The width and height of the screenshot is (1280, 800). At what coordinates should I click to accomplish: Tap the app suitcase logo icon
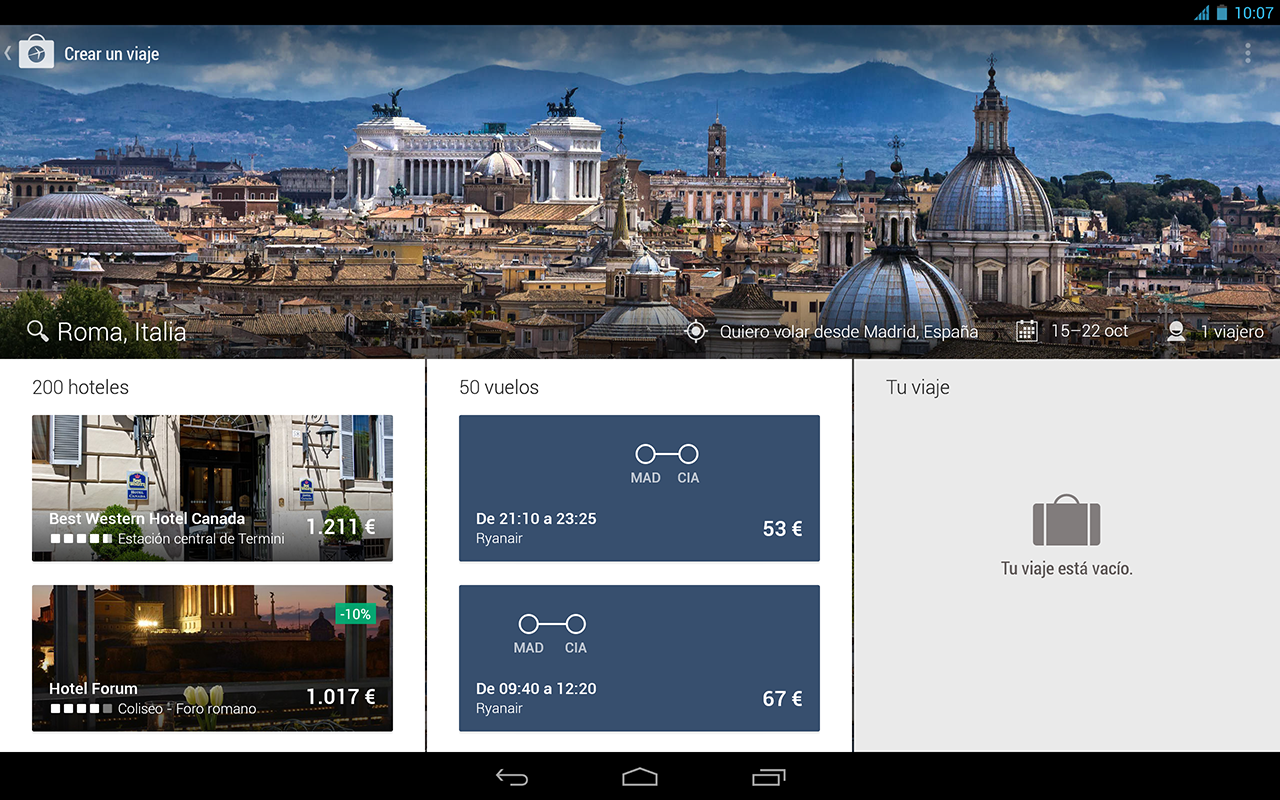pos(36,52)
